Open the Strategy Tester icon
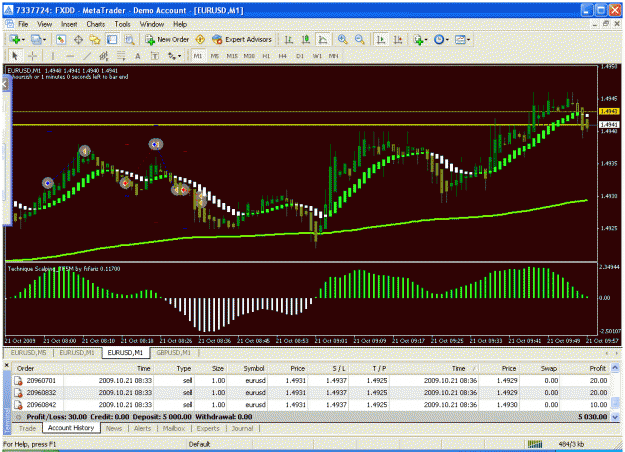This screenshot has width=625, height=452. [129, 39]
